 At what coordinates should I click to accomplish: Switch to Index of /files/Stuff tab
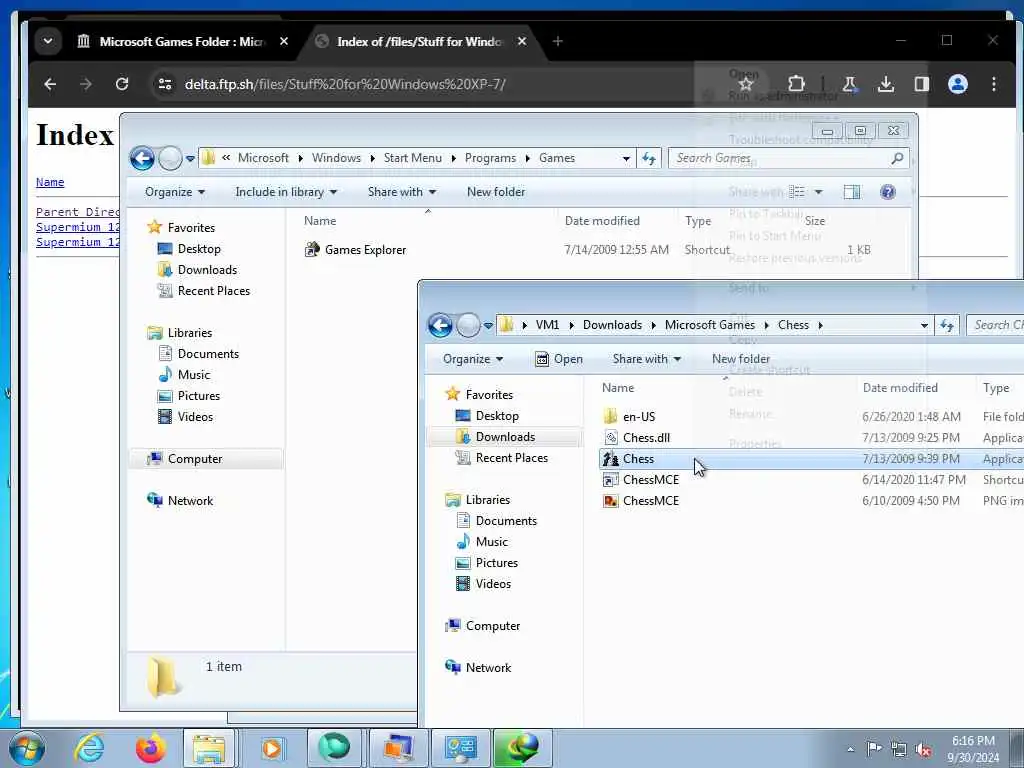[421, 41]
